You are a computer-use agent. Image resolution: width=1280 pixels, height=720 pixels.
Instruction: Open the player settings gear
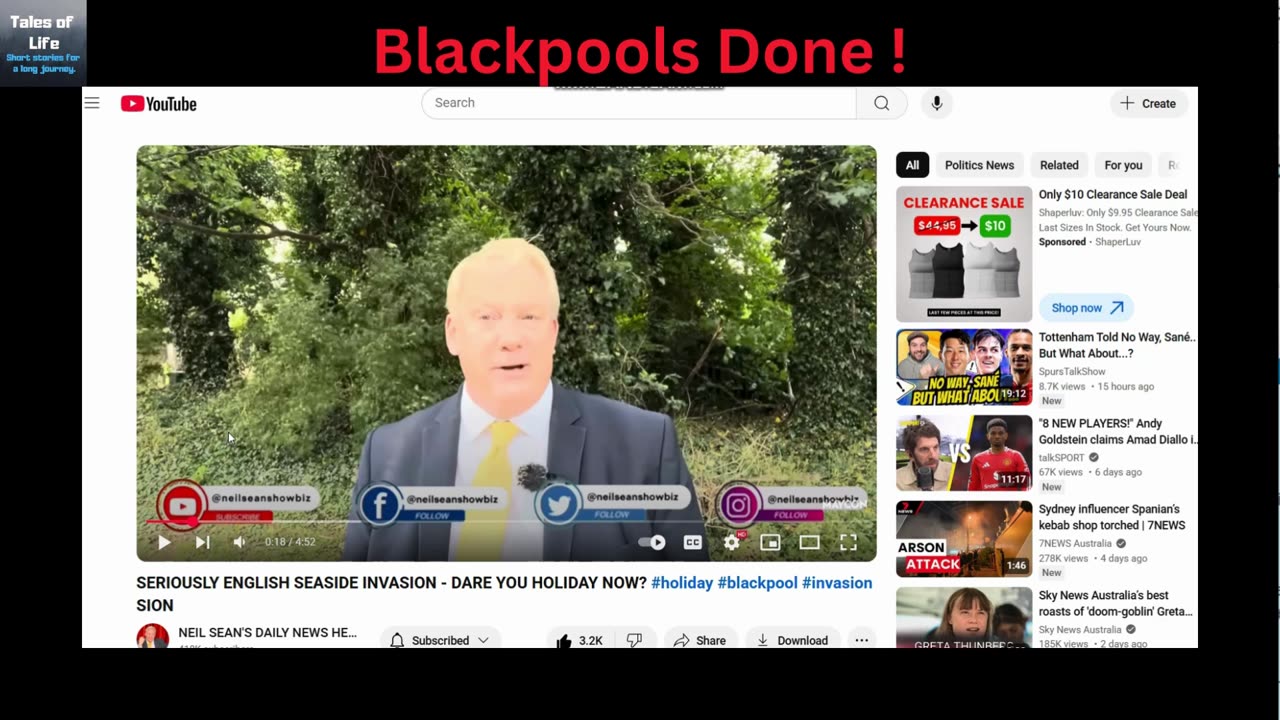(x=732, y=542)
